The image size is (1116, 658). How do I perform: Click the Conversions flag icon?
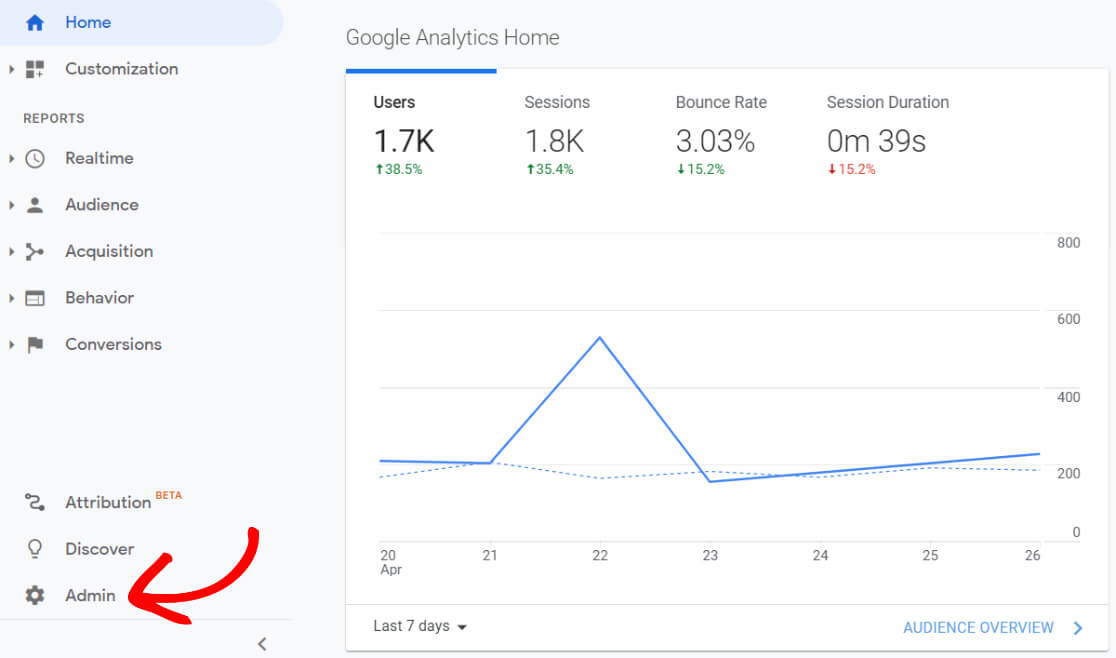tap(34, 344)
